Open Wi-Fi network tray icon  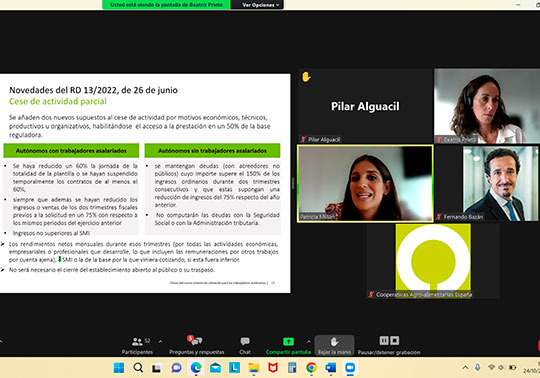[x=491, y=368]
